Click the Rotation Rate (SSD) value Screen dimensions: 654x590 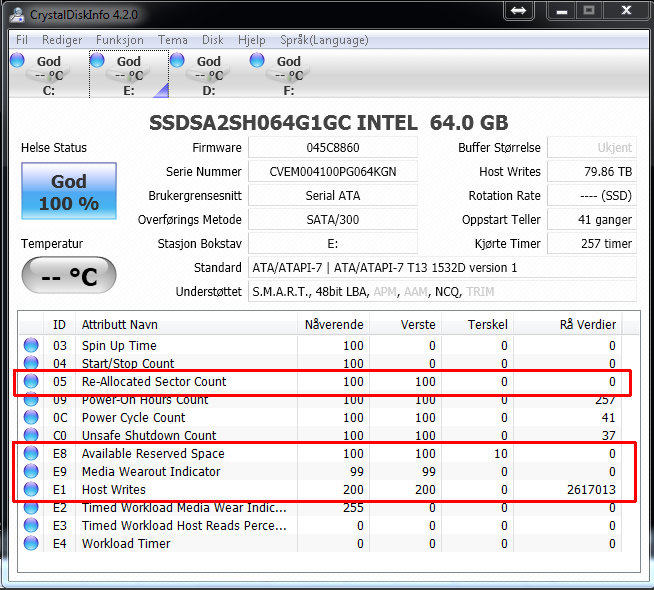click(592, 196)
